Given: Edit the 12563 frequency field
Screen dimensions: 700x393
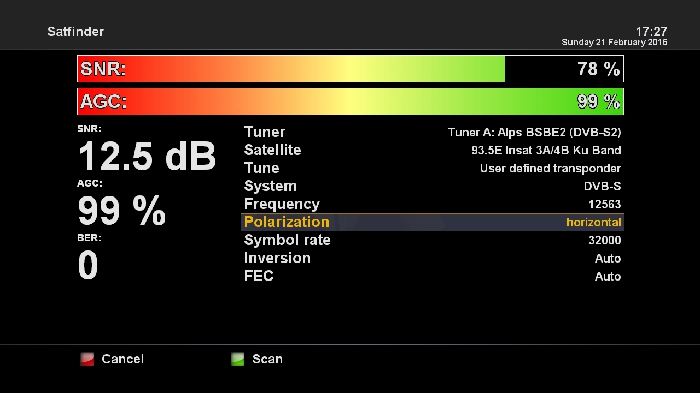Looking at the screenshot, I should 604,204.
